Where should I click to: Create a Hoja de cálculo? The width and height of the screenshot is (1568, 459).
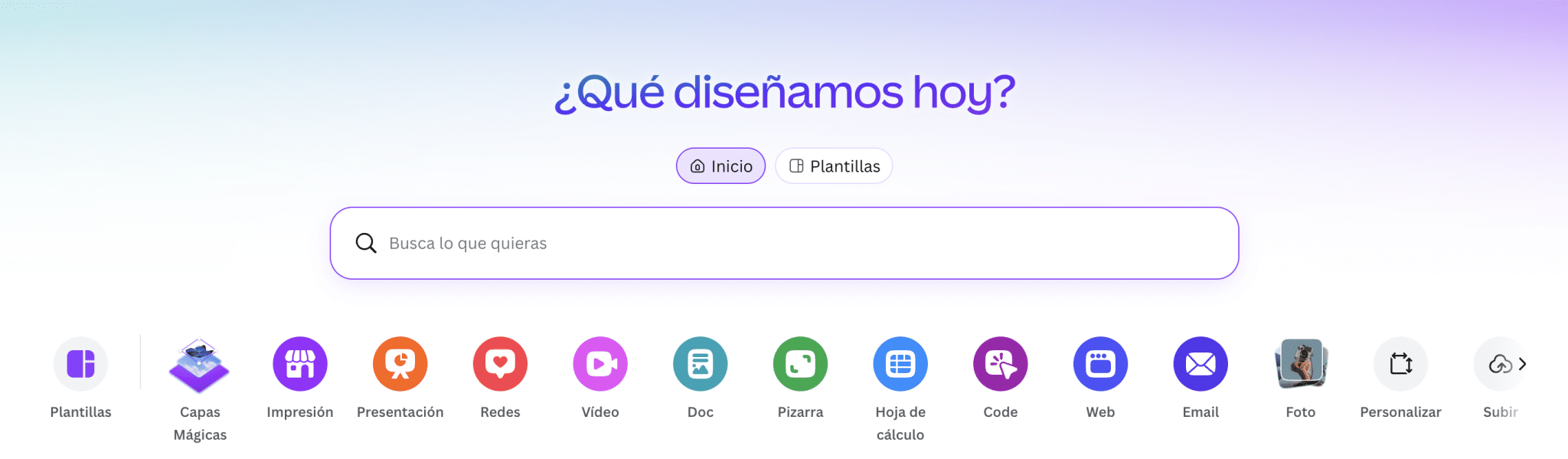click(900, 364)
